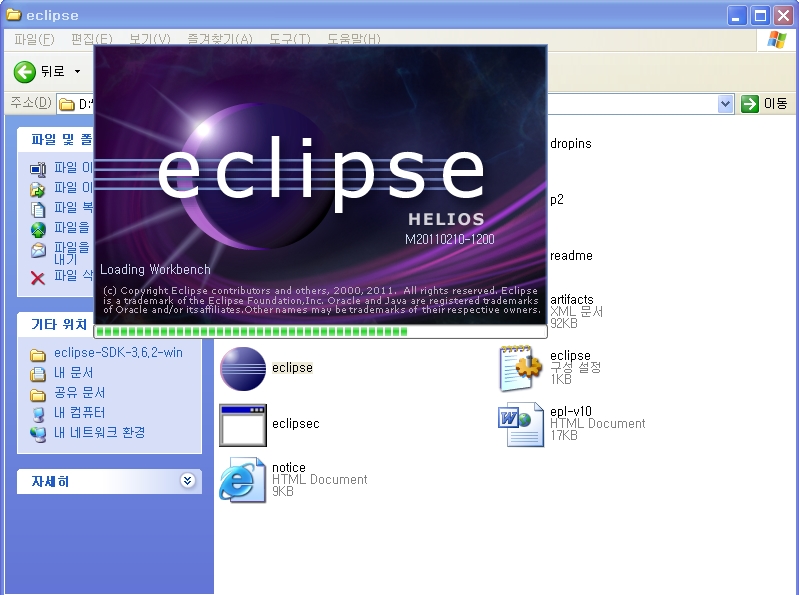Open the 편집(E) menu
799x595 pixels.
[x=91, y=39]
